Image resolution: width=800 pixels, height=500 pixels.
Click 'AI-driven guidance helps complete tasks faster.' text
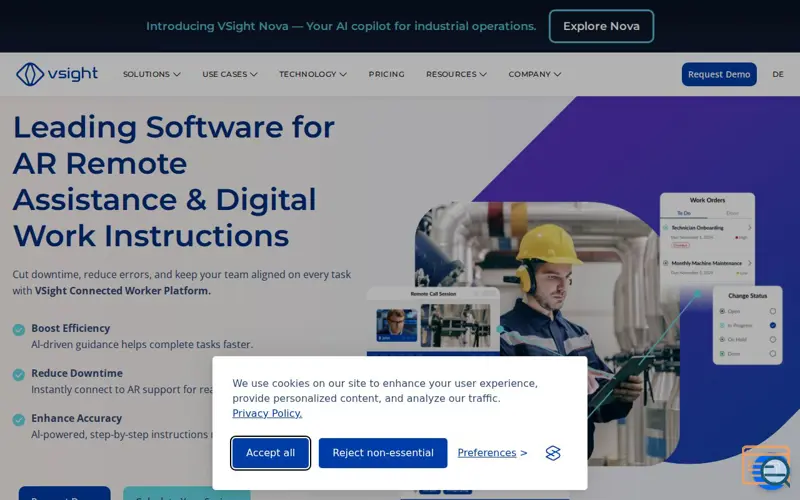pos(142,344)
